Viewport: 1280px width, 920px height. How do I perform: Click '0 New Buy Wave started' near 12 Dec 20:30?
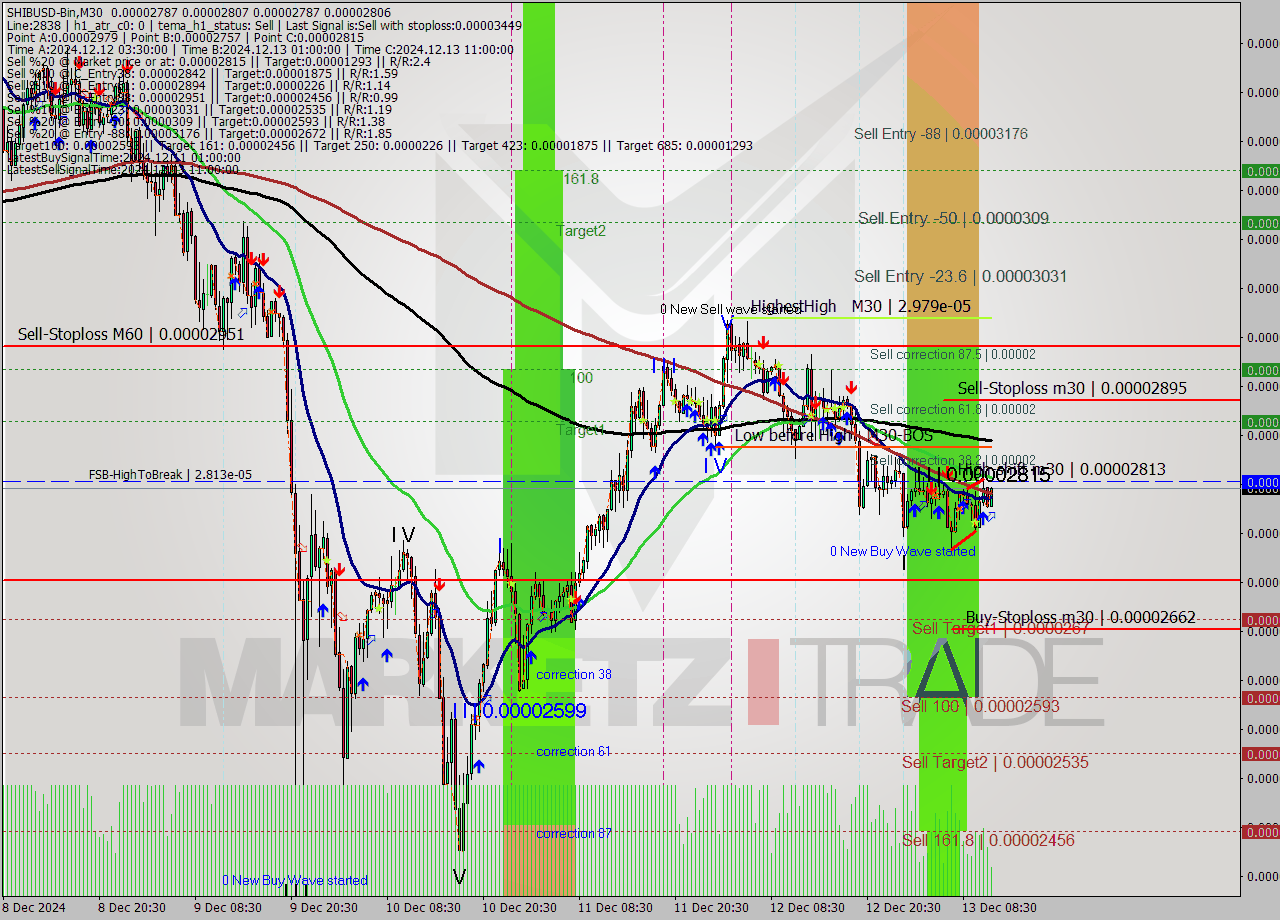(x=903, y=551)
